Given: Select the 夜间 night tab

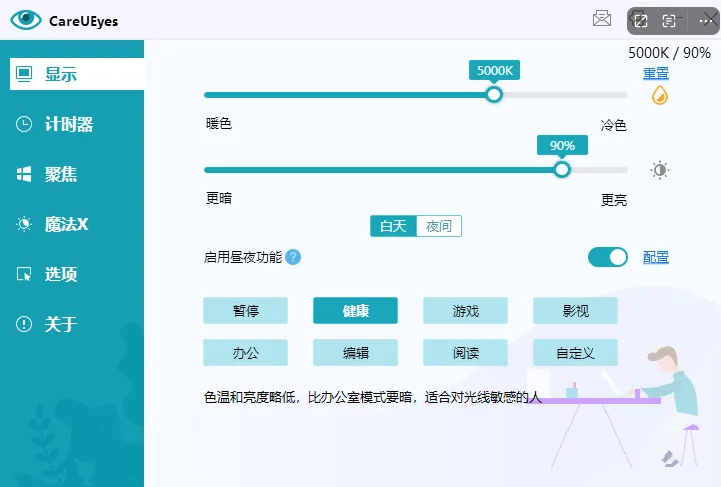Looking at the screenshot, I should click(439, 226).
